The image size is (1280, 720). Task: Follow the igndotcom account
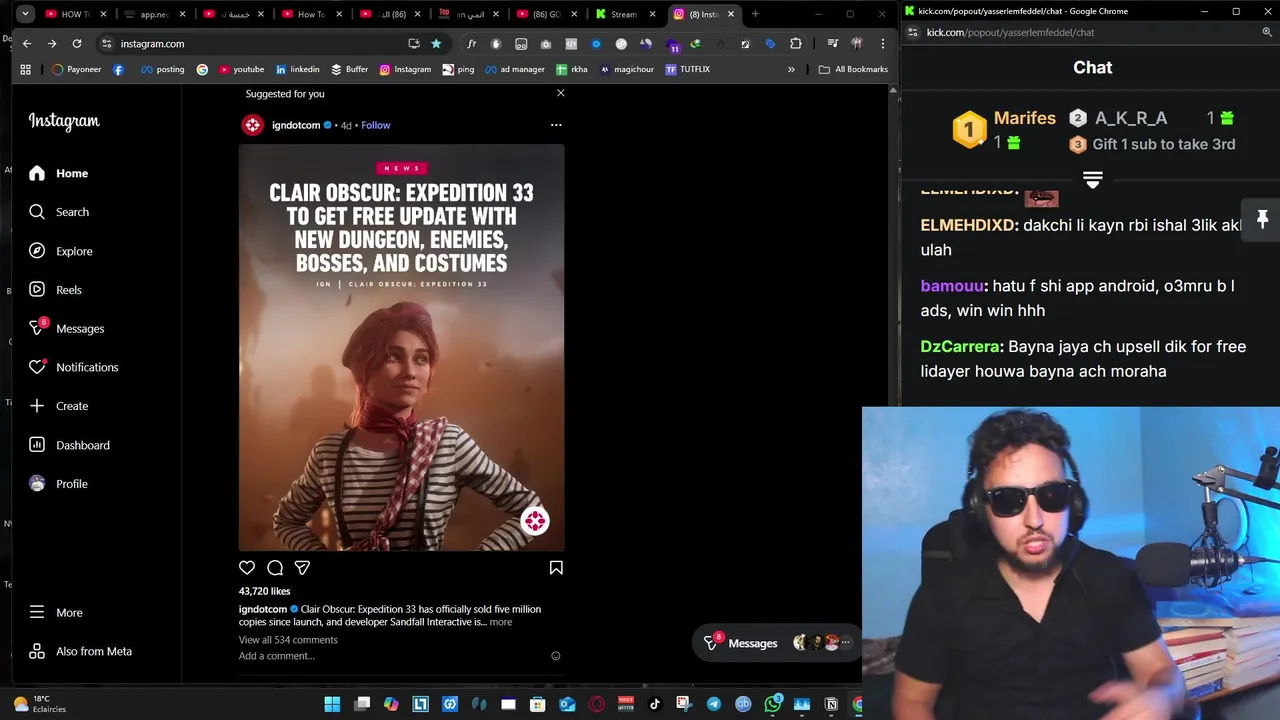376,125
